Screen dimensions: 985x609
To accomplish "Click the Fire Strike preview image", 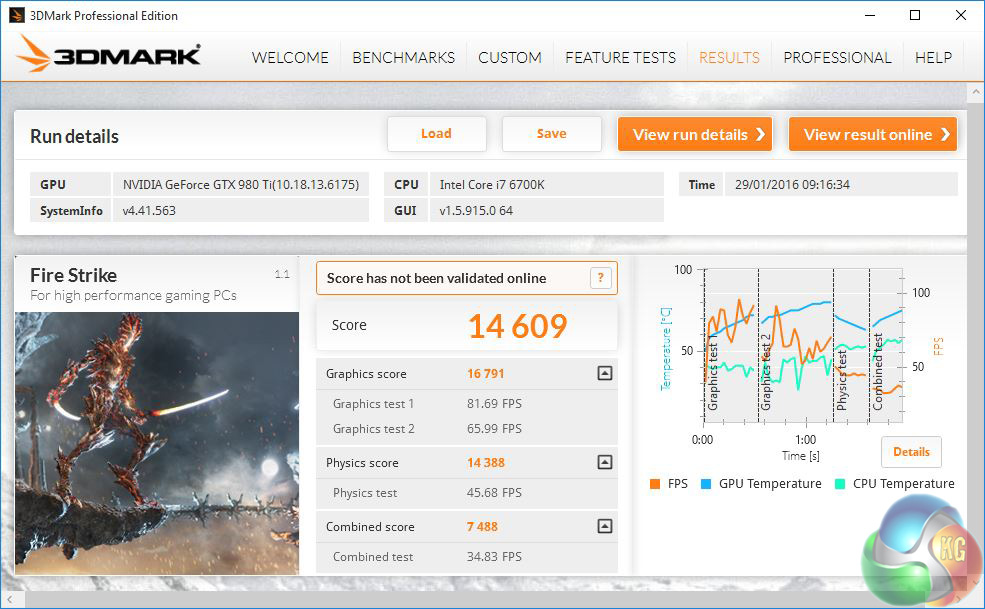I will [x=157, y=443].
